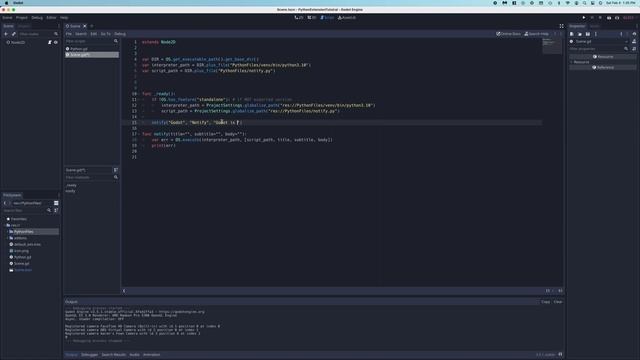Add a new scene tab
This screenshot has width=640, height=360.
pyautogui.click(x=91, y=26)
